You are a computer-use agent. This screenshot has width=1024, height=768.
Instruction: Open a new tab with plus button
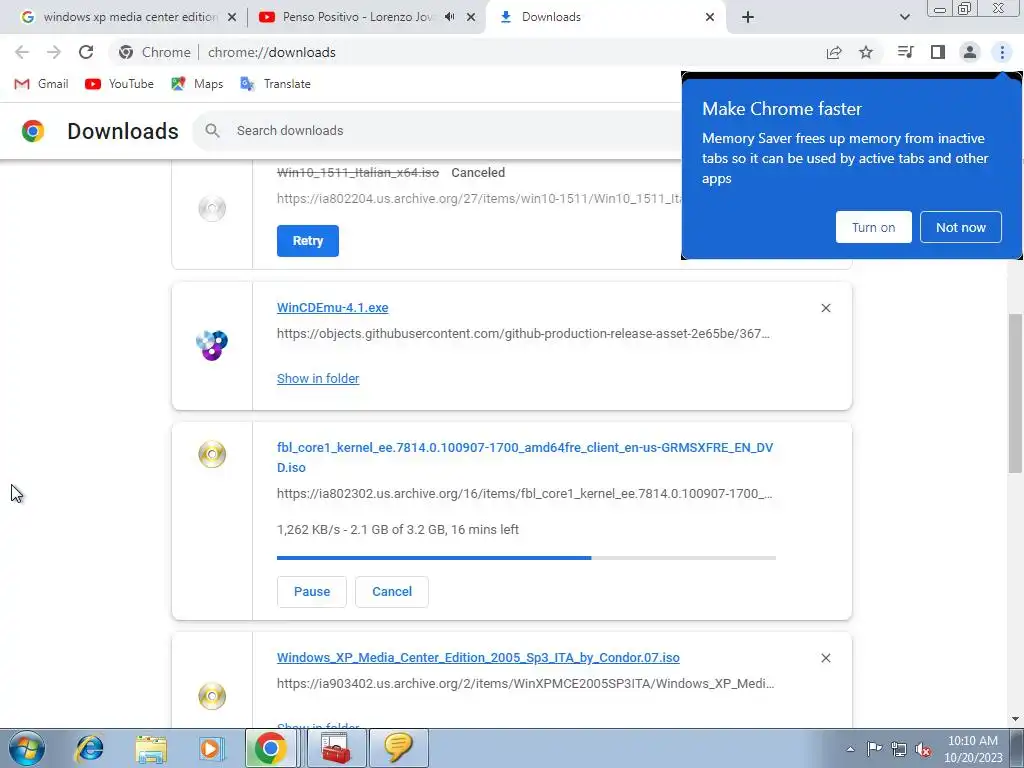tap(748, 17)
